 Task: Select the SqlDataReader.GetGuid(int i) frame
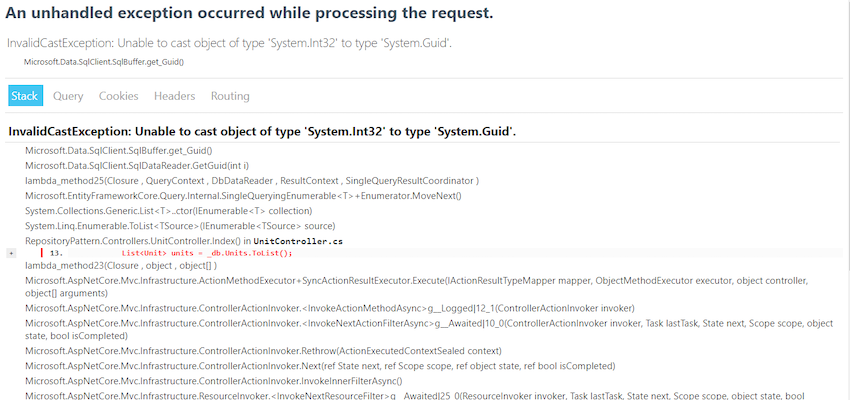pyautogui.click(x=137, y=165)
